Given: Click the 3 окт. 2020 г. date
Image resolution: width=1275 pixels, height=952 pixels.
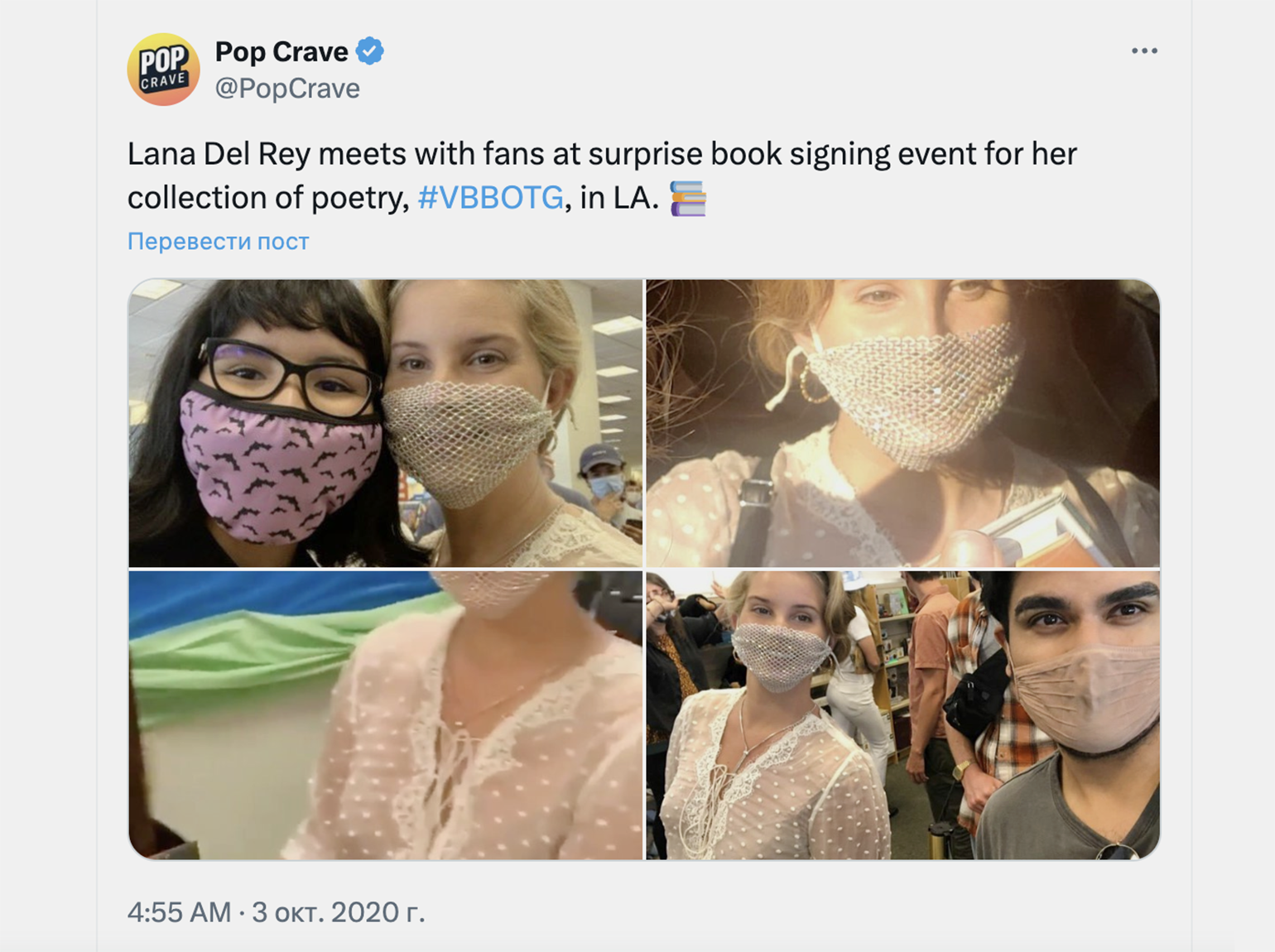Looking at the screenshot, I should [338, 911].
